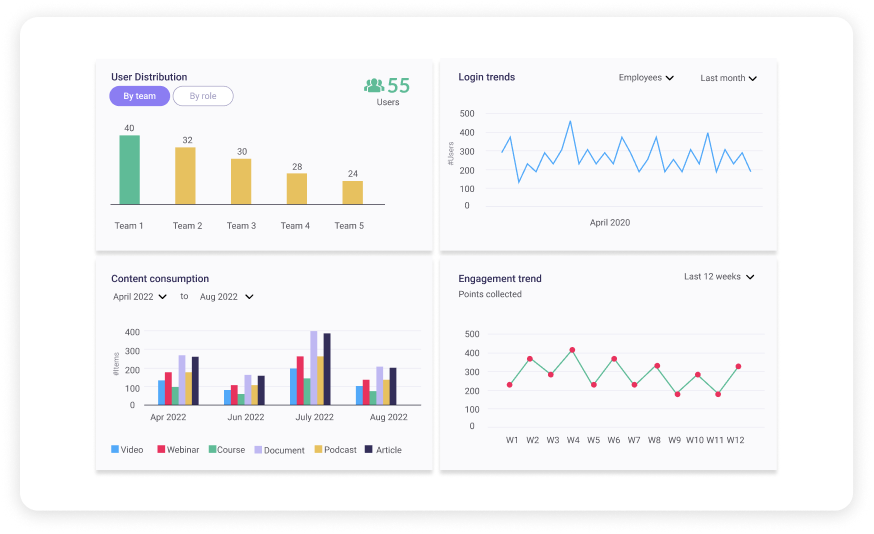Viewport: 874px width, 534px height.
Task: Expand the Last month dropdown
Action: [x=728, y=78]
